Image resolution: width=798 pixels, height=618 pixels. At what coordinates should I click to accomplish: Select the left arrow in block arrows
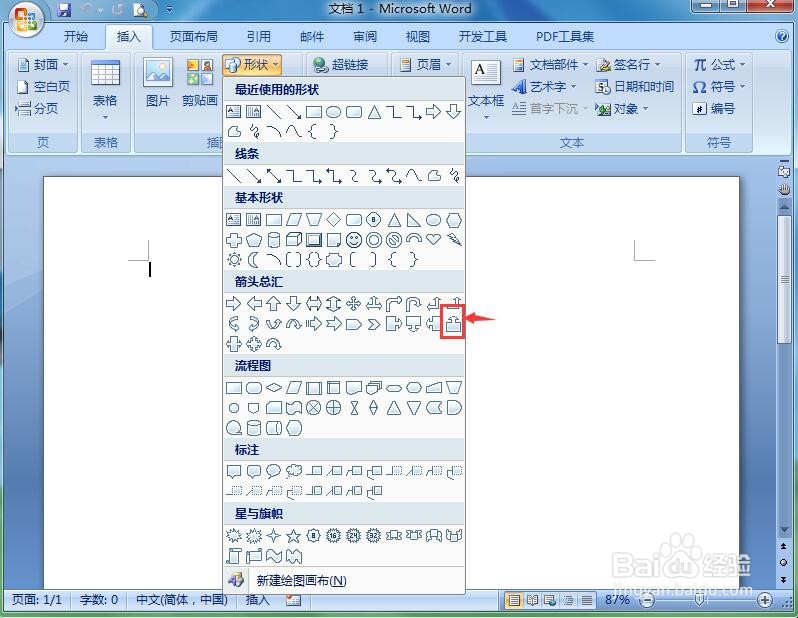[x=253, y=304]
